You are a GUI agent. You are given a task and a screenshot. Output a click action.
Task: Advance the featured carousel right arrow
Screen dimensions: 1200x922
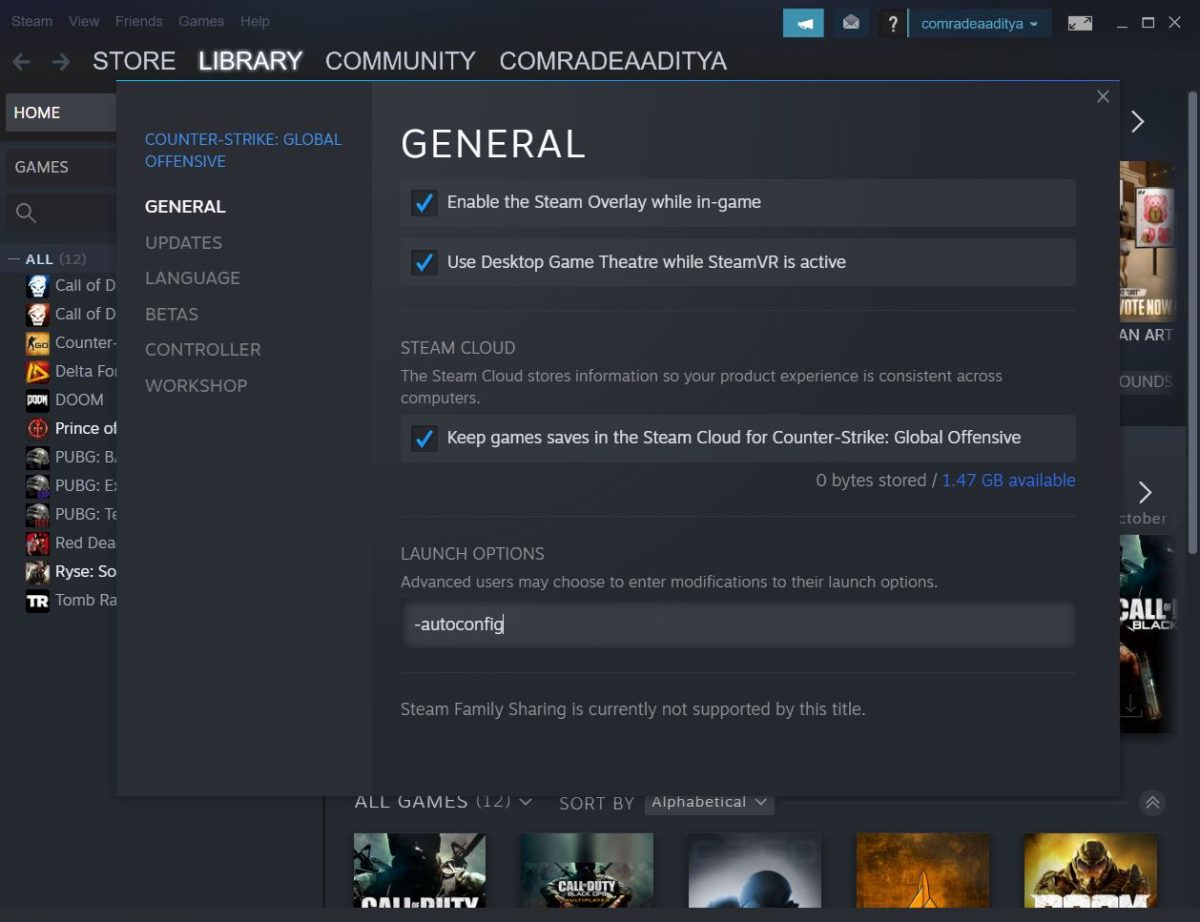[1137, 122]
